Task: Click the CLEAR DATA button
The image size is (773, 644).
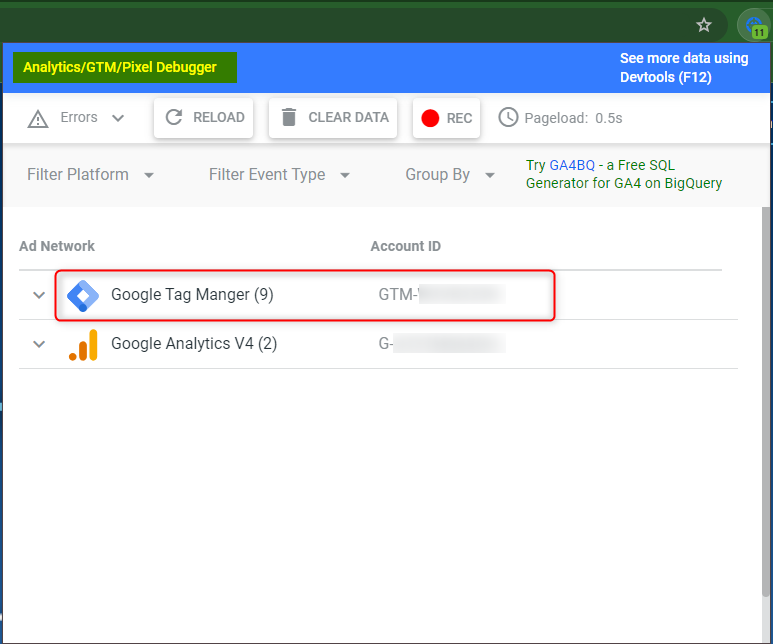Action: pyautogui.click(x=333, y=117)
